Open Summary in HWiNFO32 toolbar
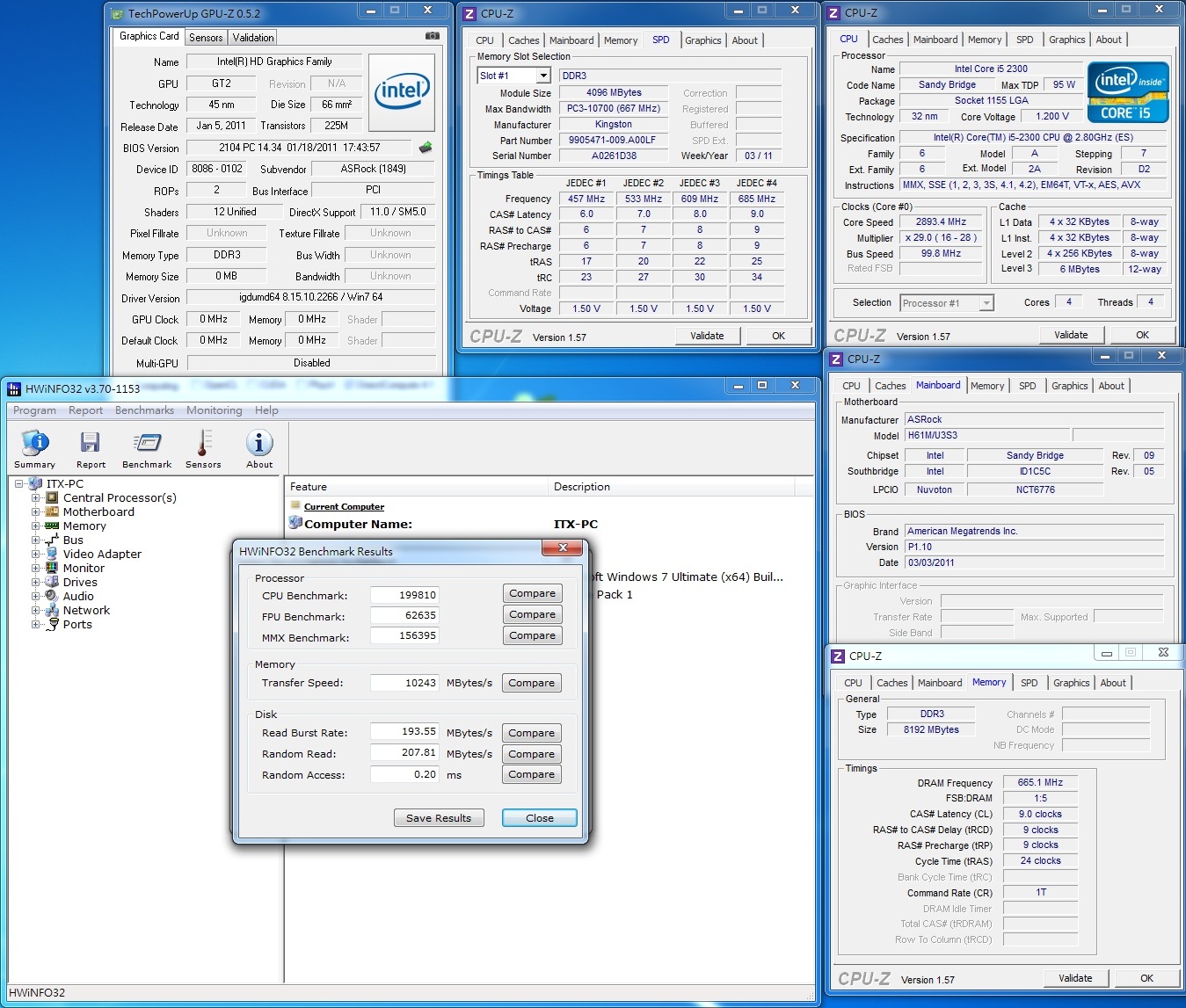1186x1008 pixels. (35, 449)
